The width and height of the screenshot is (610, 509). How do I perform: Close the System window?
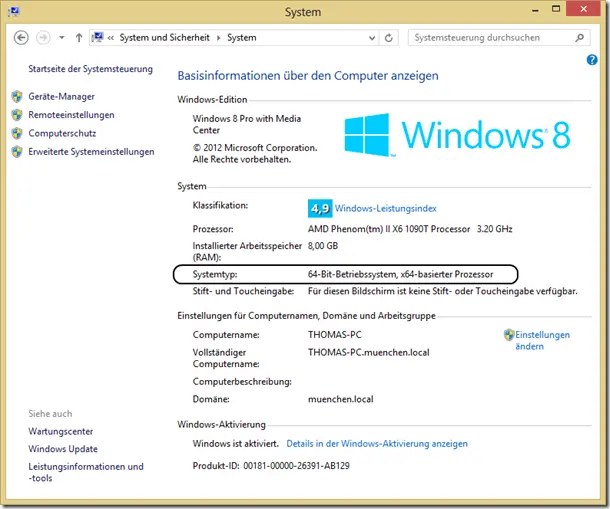(583, 9)
